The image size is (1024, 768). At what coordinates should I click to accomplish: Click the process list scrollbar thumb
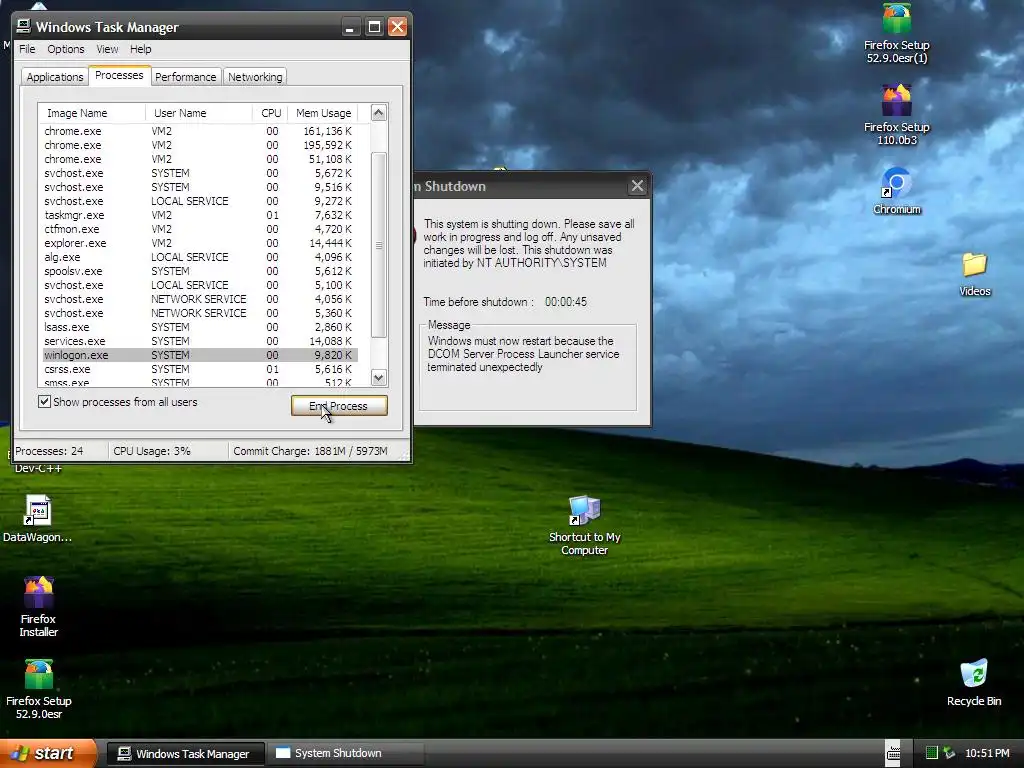pyautogui.click(x=379, y=246)
